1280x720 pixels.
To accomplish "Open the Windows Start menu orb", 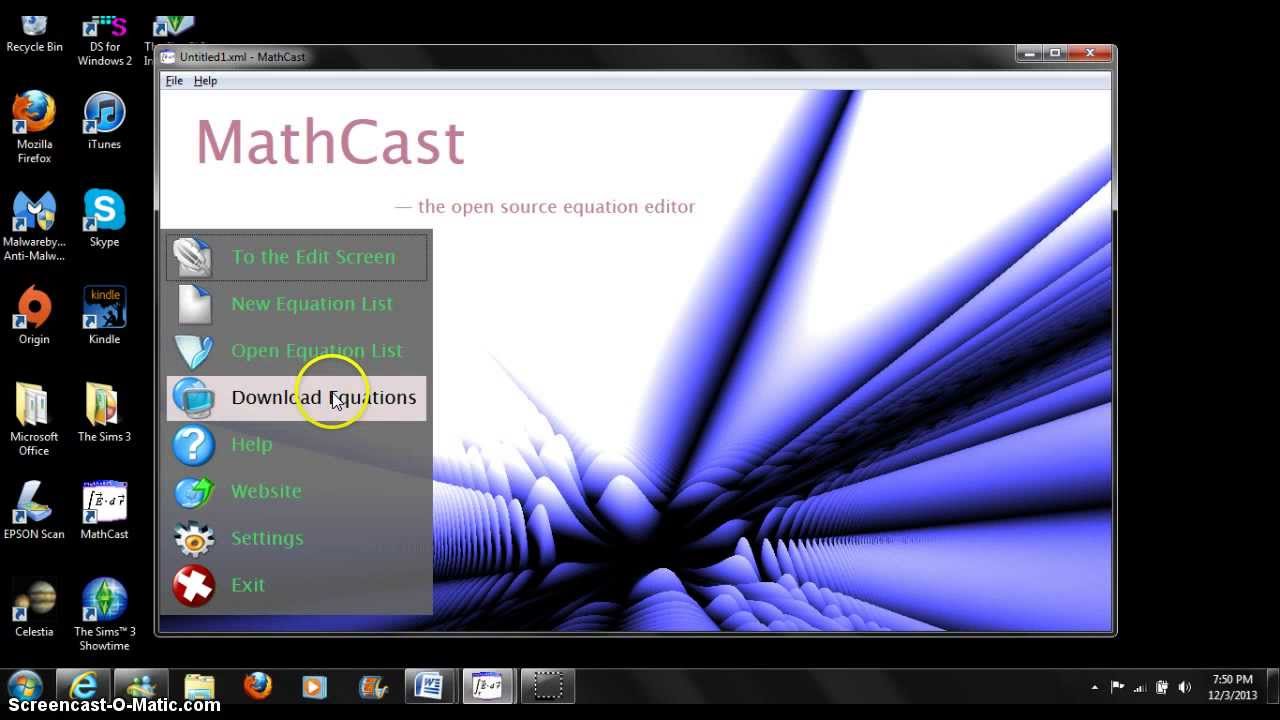I will (25, 687).
